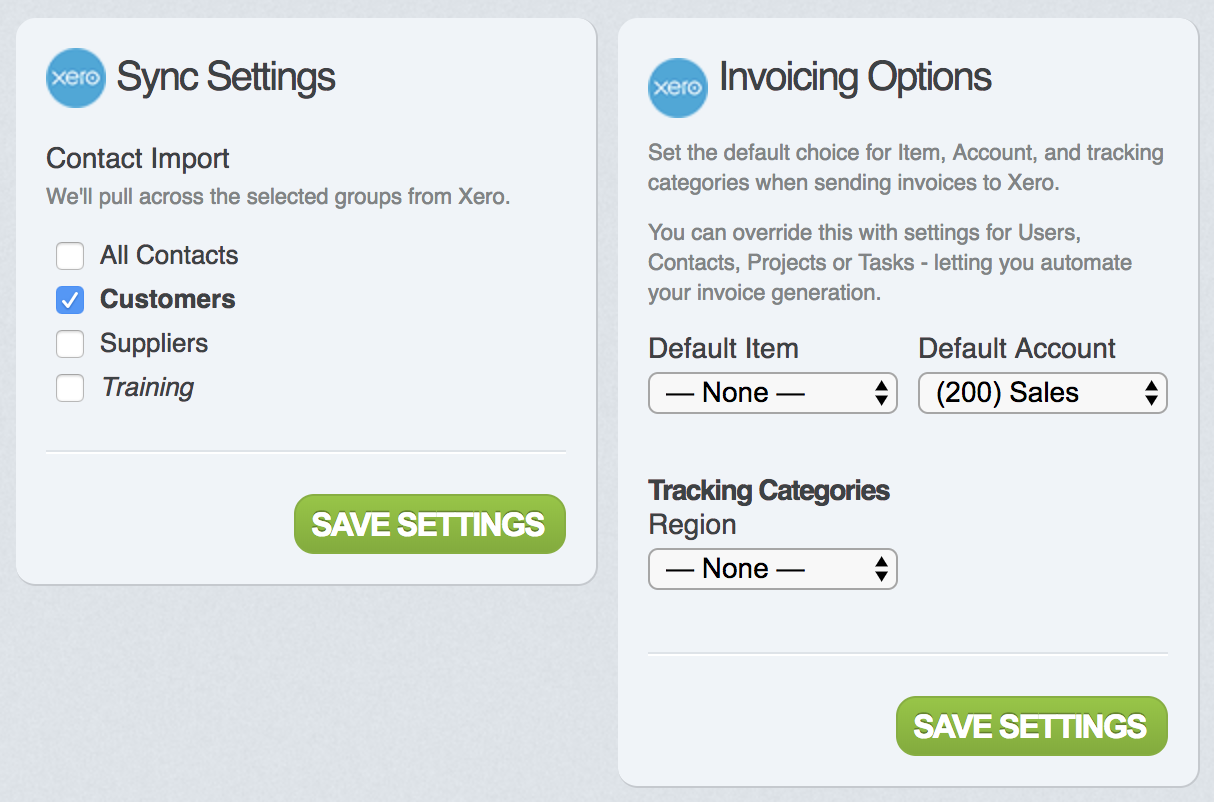Click the stepper arrows on Default Account select
1214x802 pixels.
[1151, 393]
